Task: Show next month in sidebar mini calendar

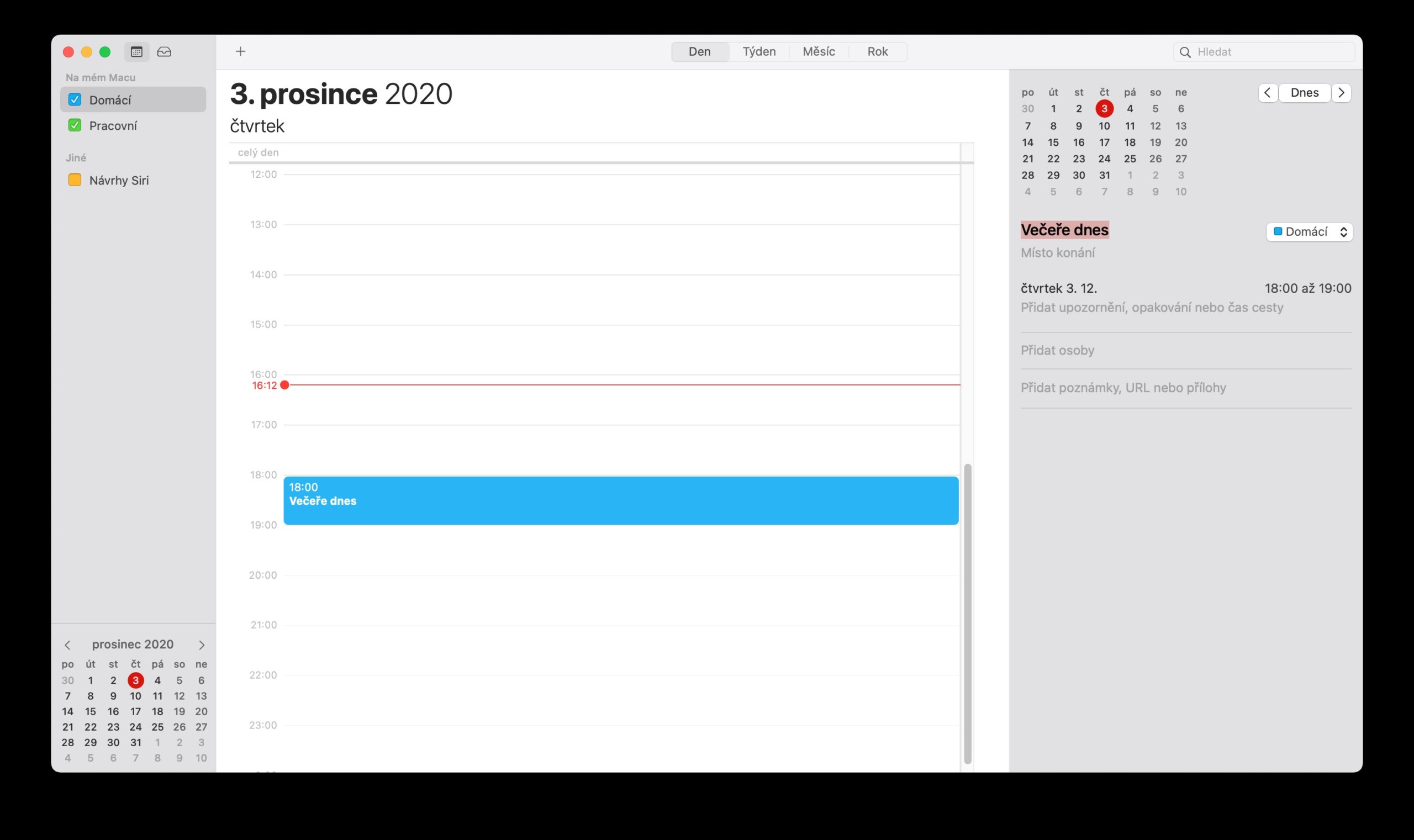Action: (x=201, y=644)
